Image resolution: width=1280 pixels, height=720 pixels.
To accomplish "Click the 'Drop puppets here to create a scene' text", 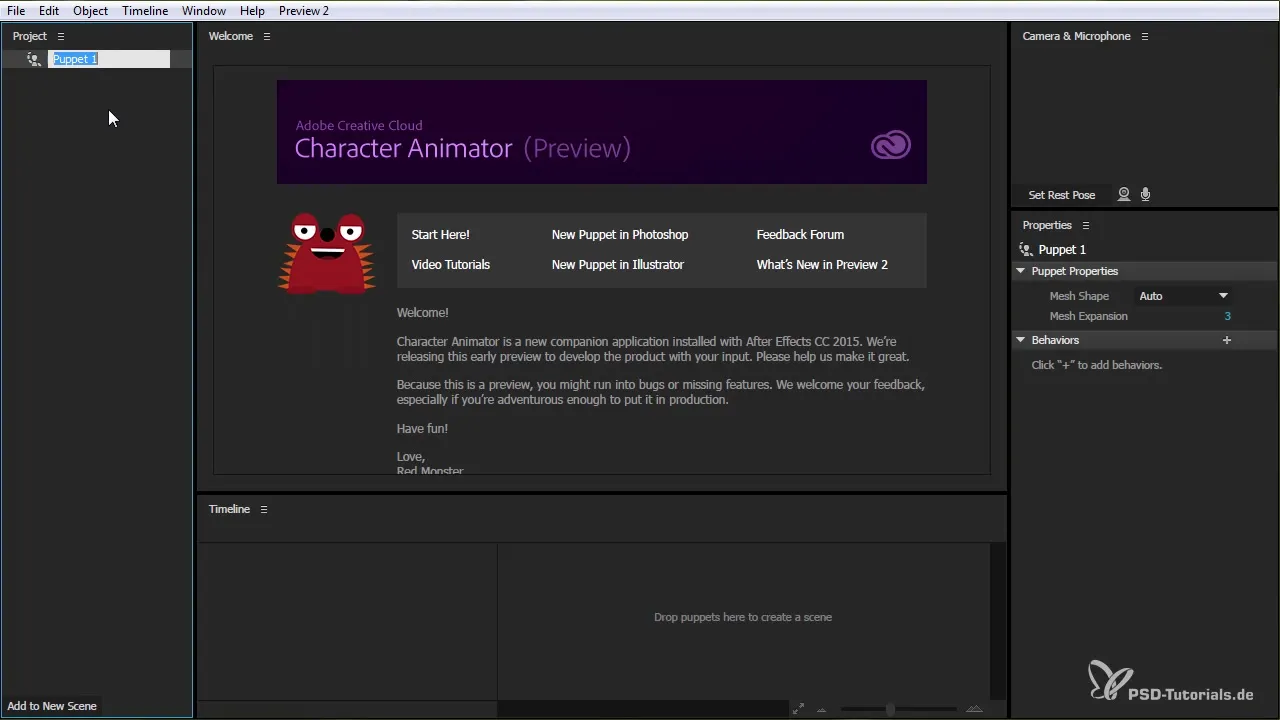I will coord(743,617).
